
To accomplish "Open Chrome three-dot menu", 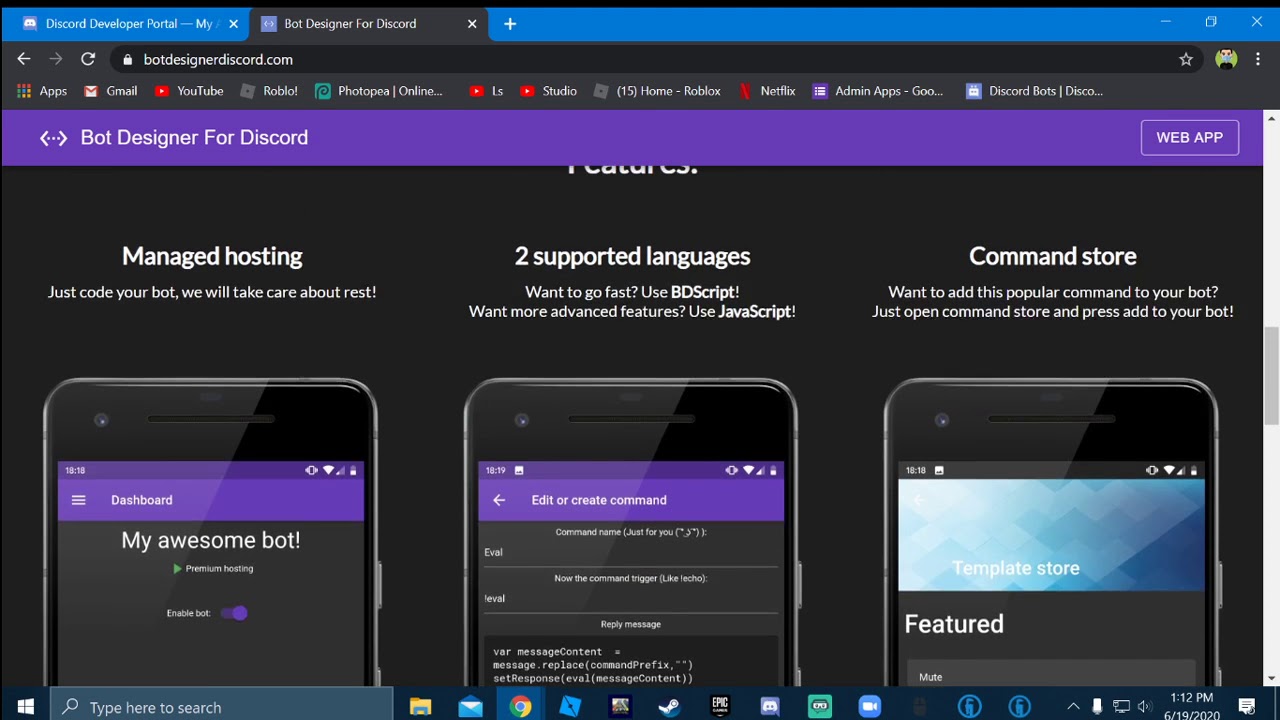I will [x=1258, y=60].
